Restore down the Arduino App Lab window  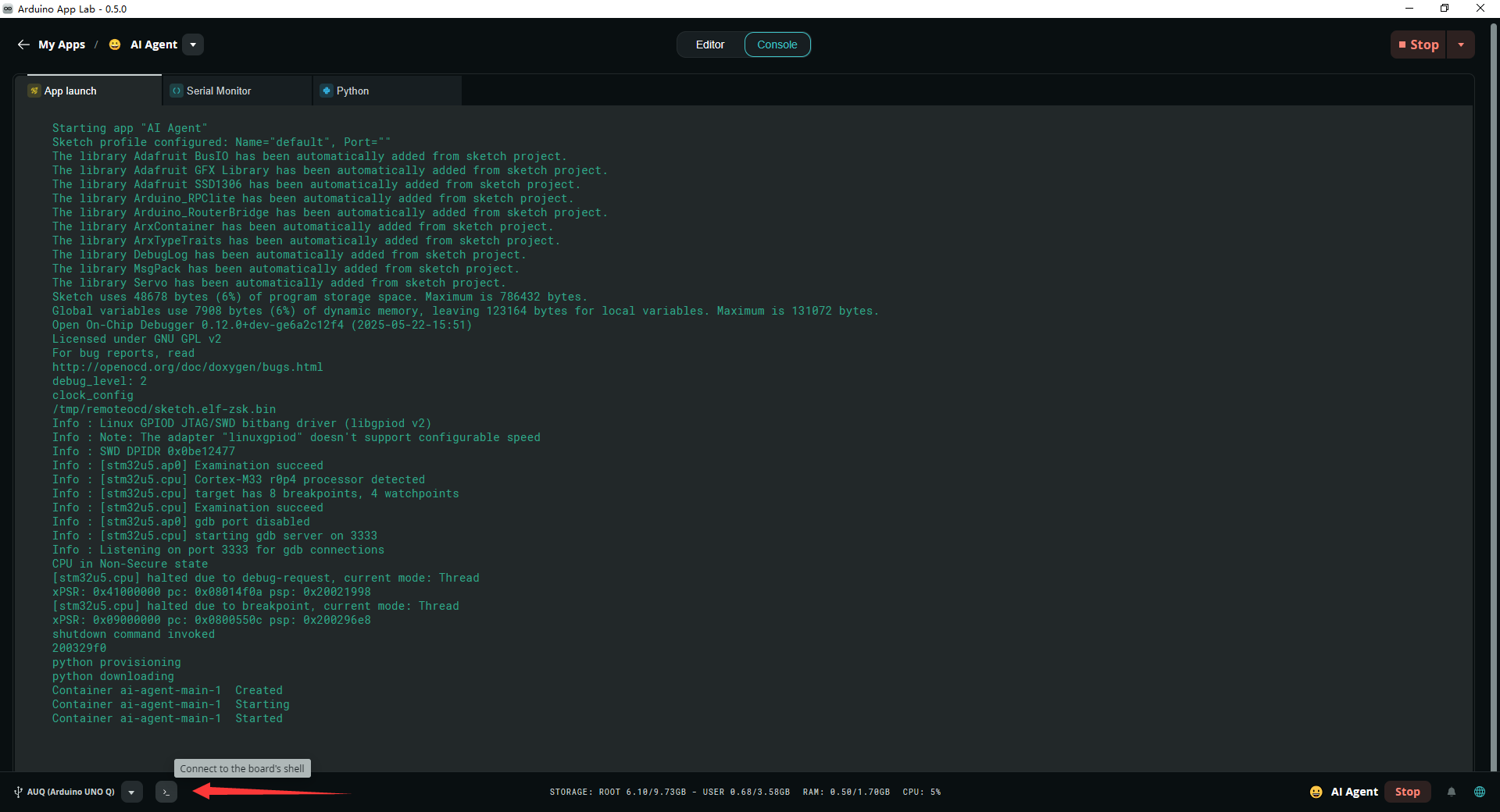tap(1445, 9)
